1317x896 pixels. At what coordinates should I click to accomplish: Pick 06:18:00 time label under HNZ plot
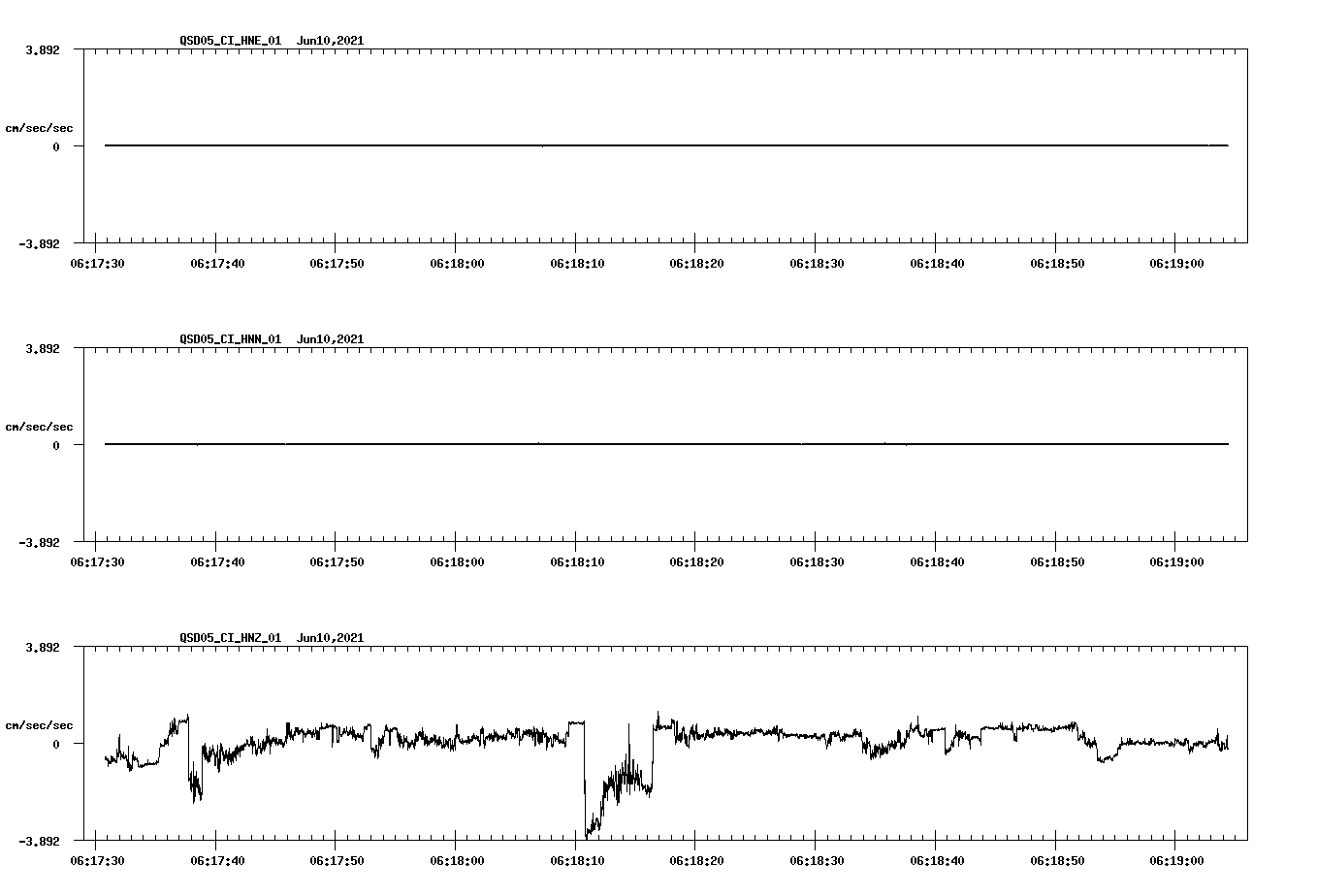456,861
